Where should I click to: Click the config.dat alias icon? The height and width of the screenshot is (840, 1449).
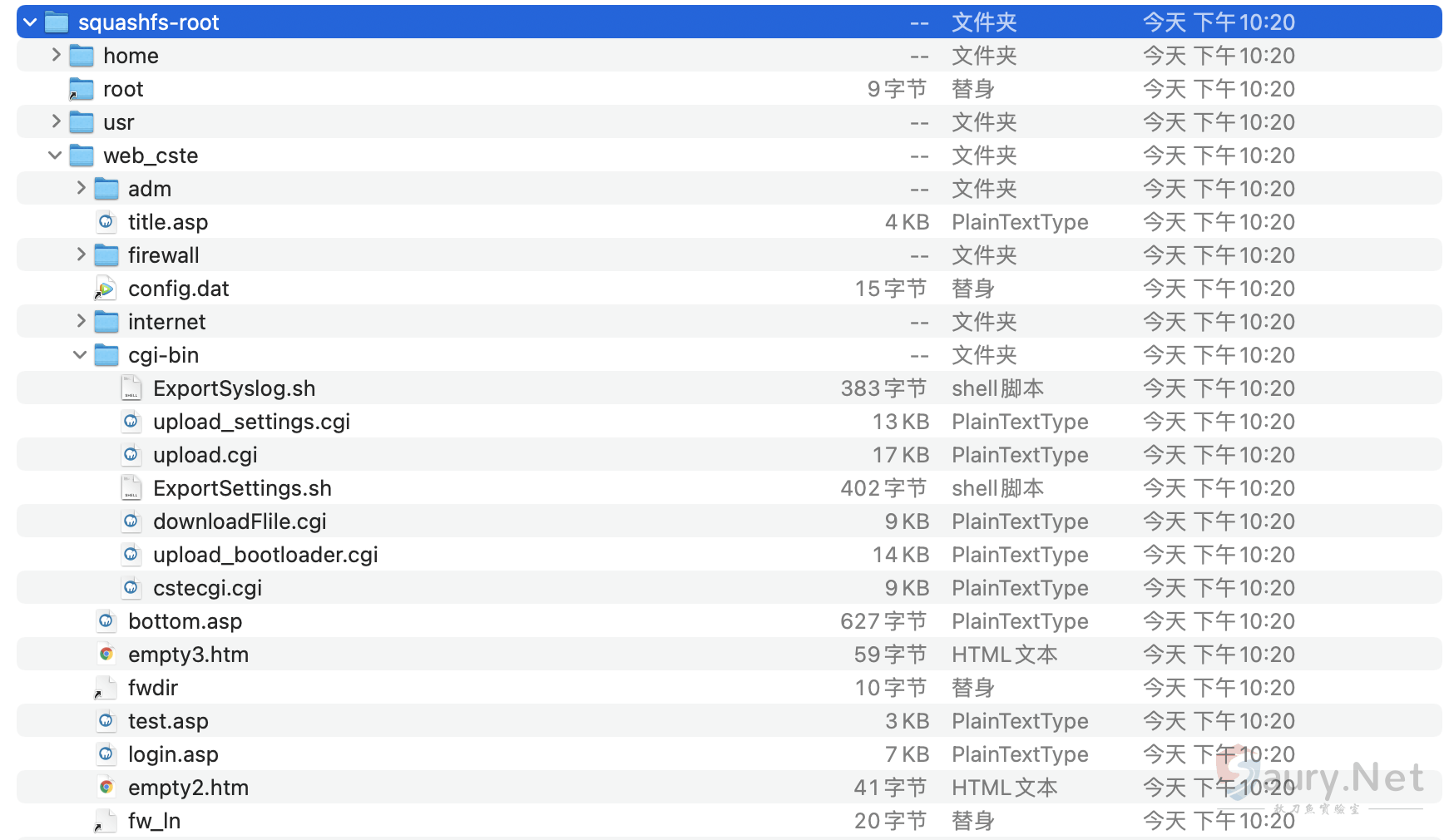tap(106, 289)
